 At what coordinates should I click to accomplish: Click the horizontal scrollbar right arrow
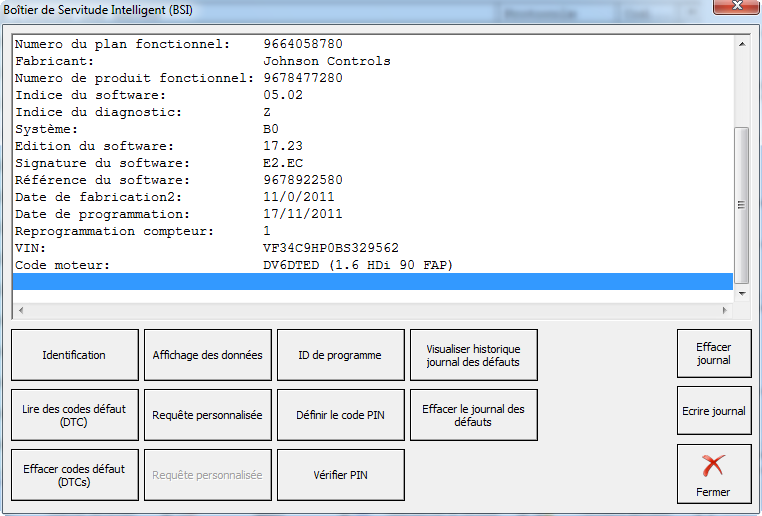pyautogui.click(x=725, y=310)
